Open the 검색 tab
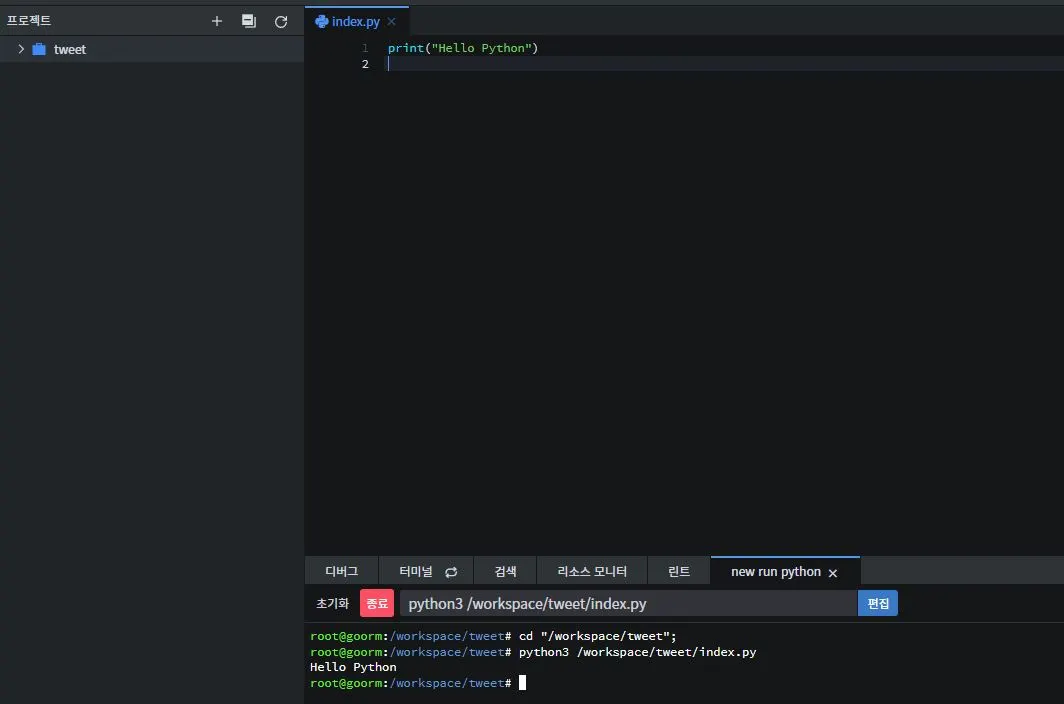Viewport: 1064px width, 704px height. tap(505, 571)
